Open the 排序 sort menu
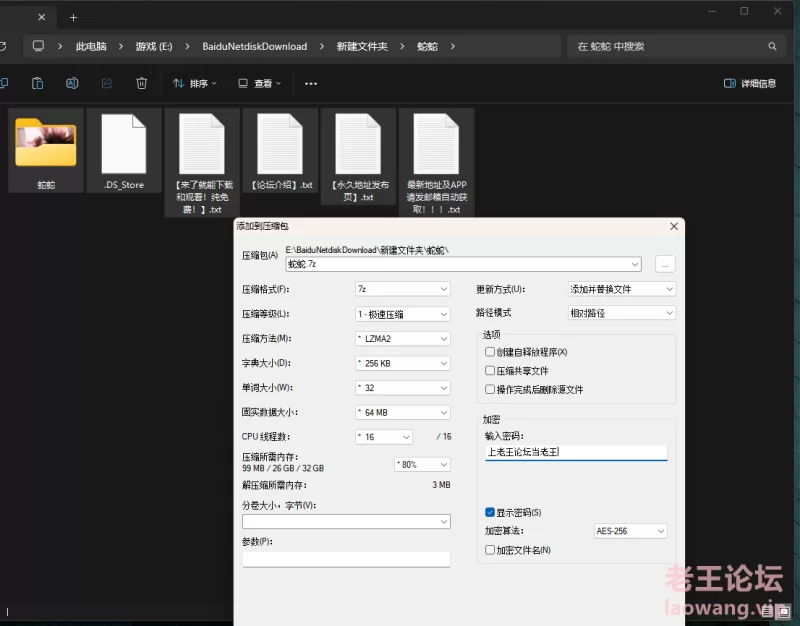This screenshot has height=626, width=800. point(194,83)
